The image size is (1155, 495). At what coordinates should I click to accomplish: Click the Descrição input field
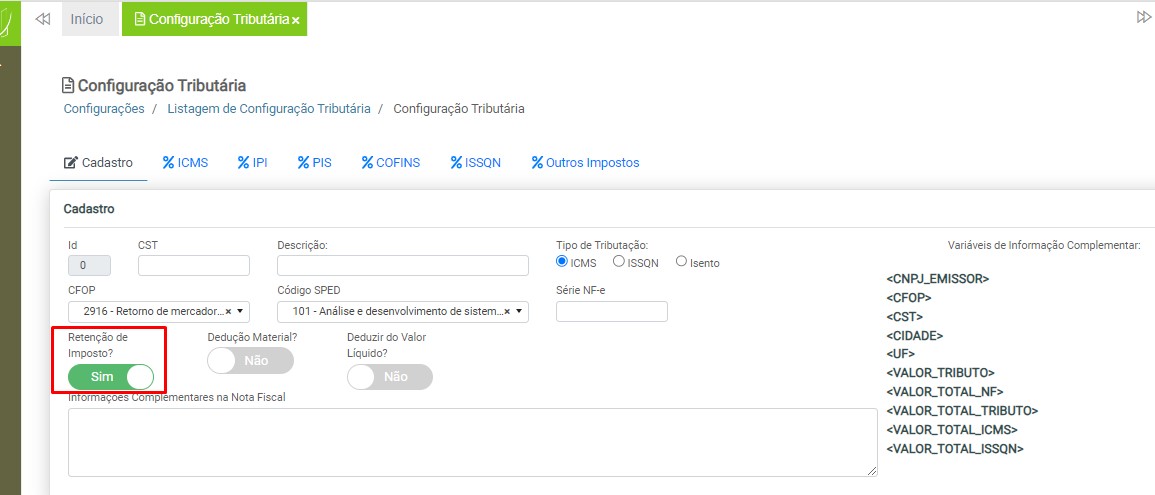[402, 265]
